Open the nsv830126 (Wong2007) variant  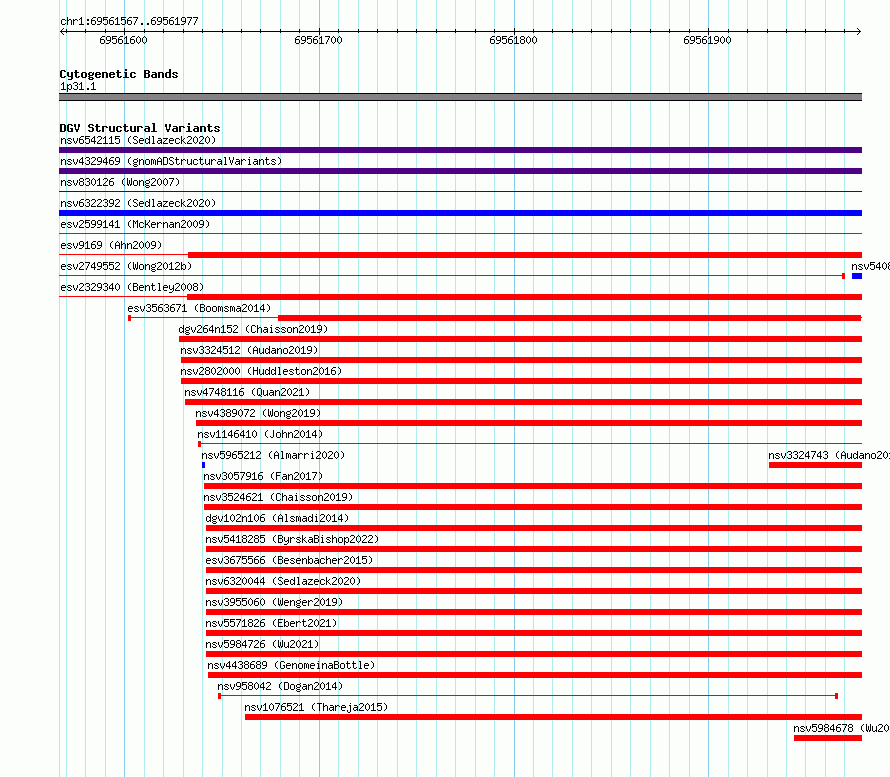click(120, 182)
